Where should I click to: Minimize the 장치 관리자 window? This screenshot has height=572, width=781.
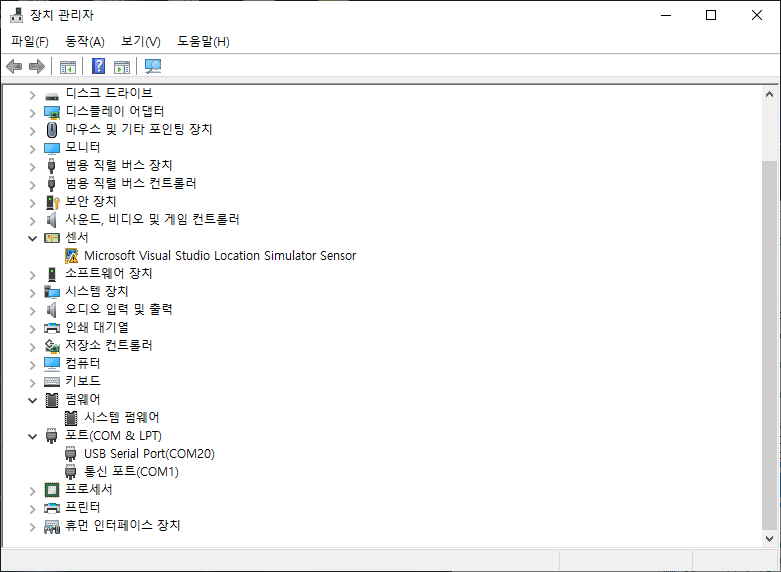pyautogui.click(x=666, y=15)
